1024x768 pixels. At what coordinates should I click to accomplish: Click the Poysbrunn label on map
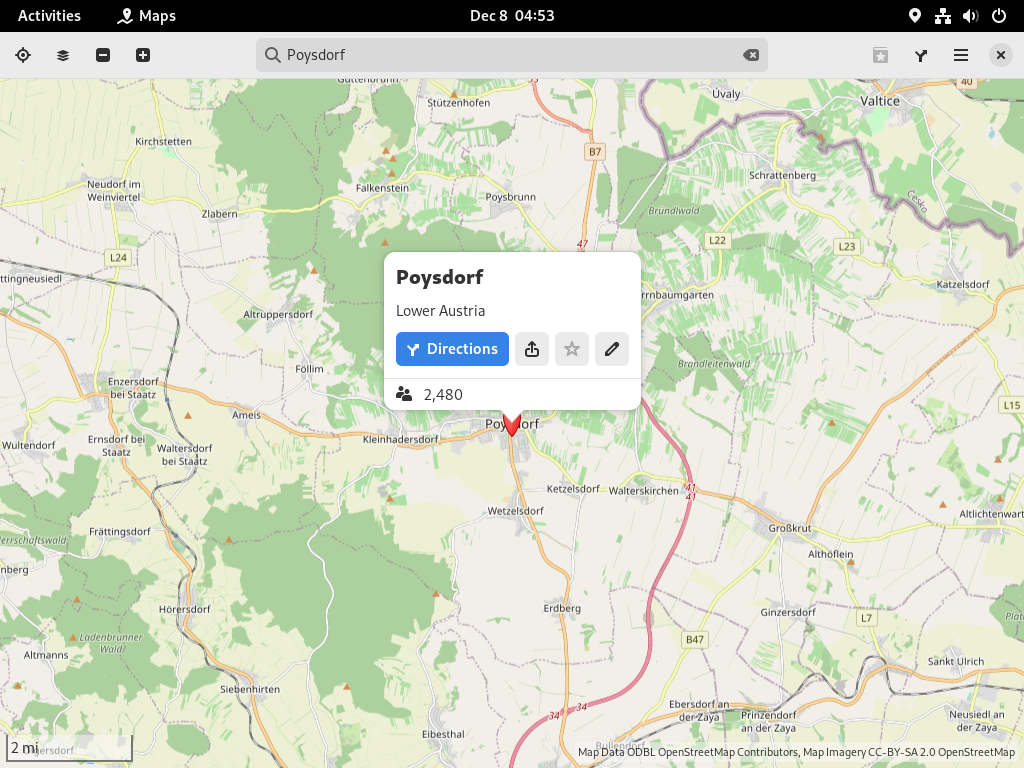511,197
